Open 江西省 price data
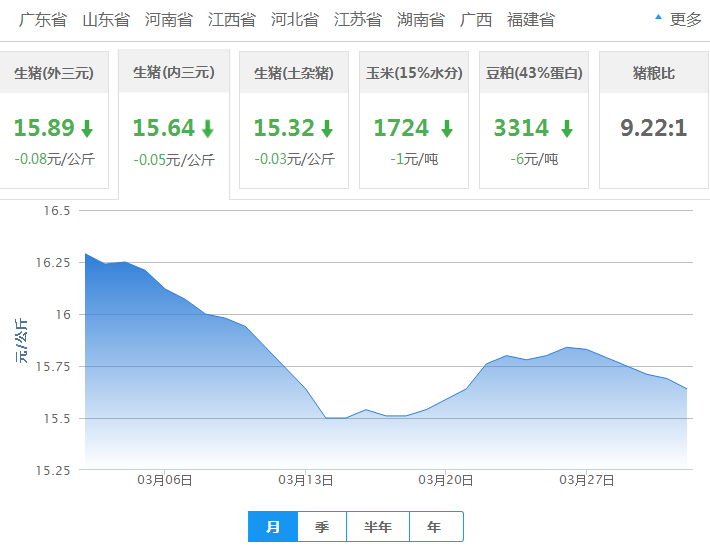The width and height of the screenshot is (710, 549). (232, 19)
